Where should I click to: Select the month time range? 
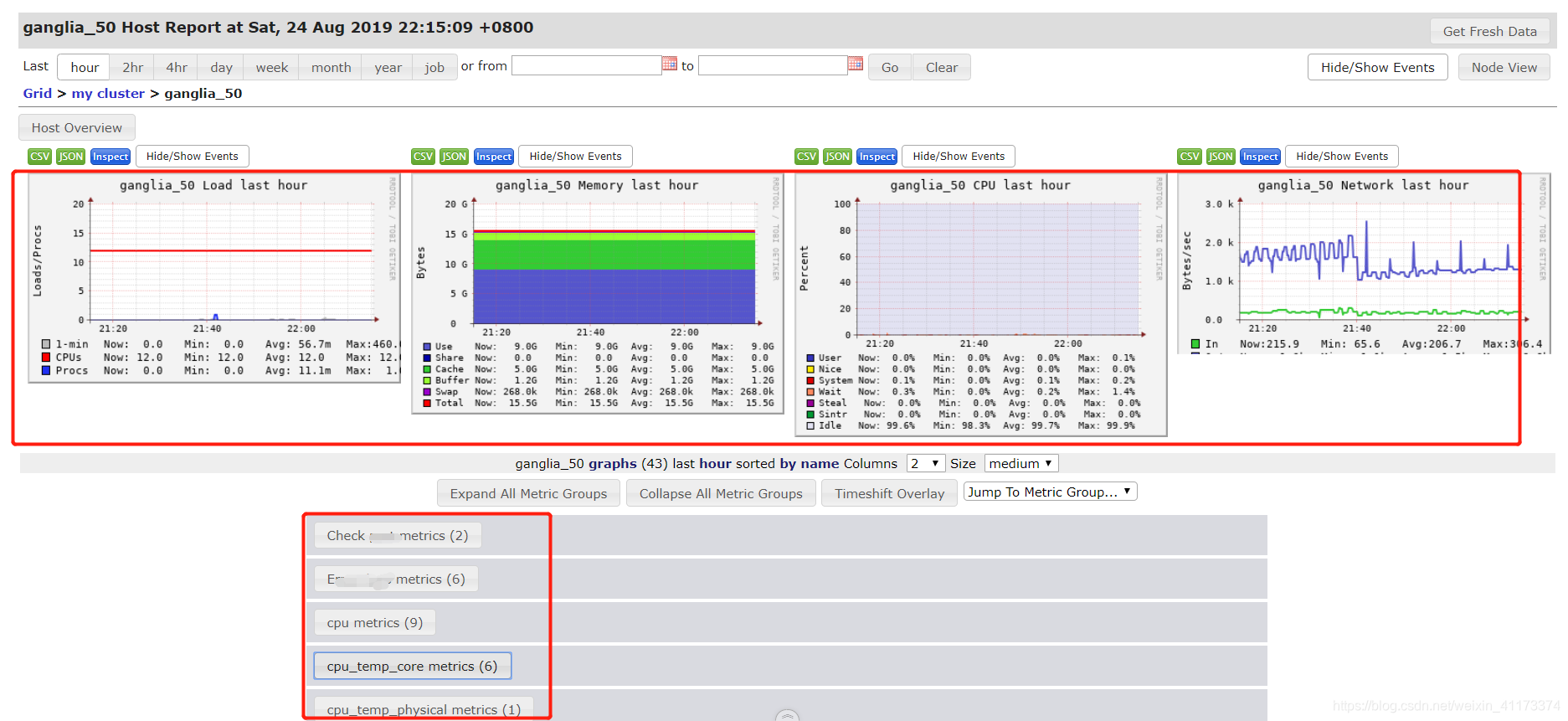[x=331, y=67]
